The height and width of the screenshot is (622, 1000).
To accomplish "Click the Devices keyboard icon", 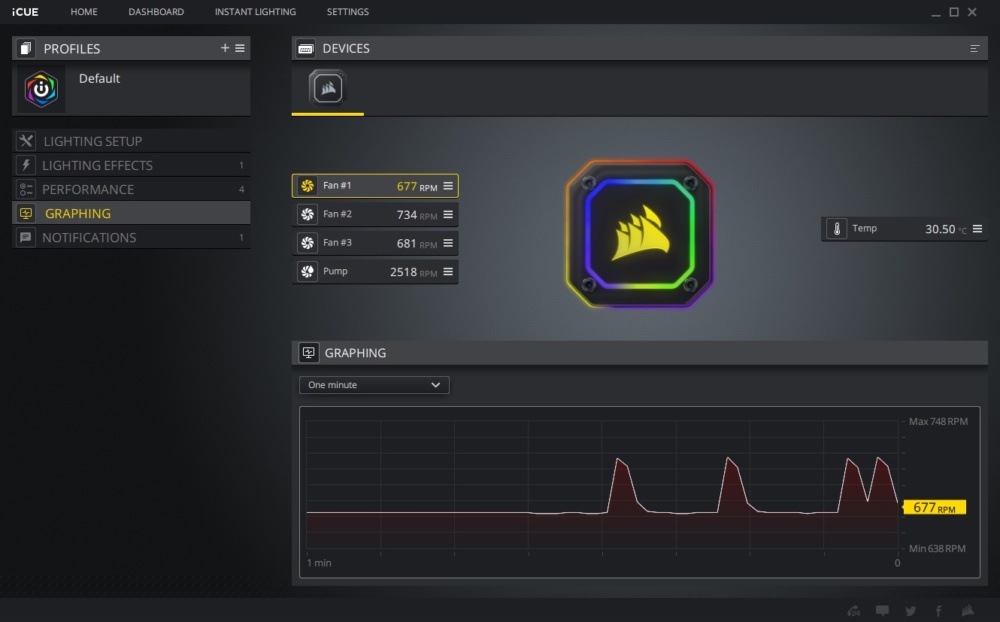I will (305, 48).
